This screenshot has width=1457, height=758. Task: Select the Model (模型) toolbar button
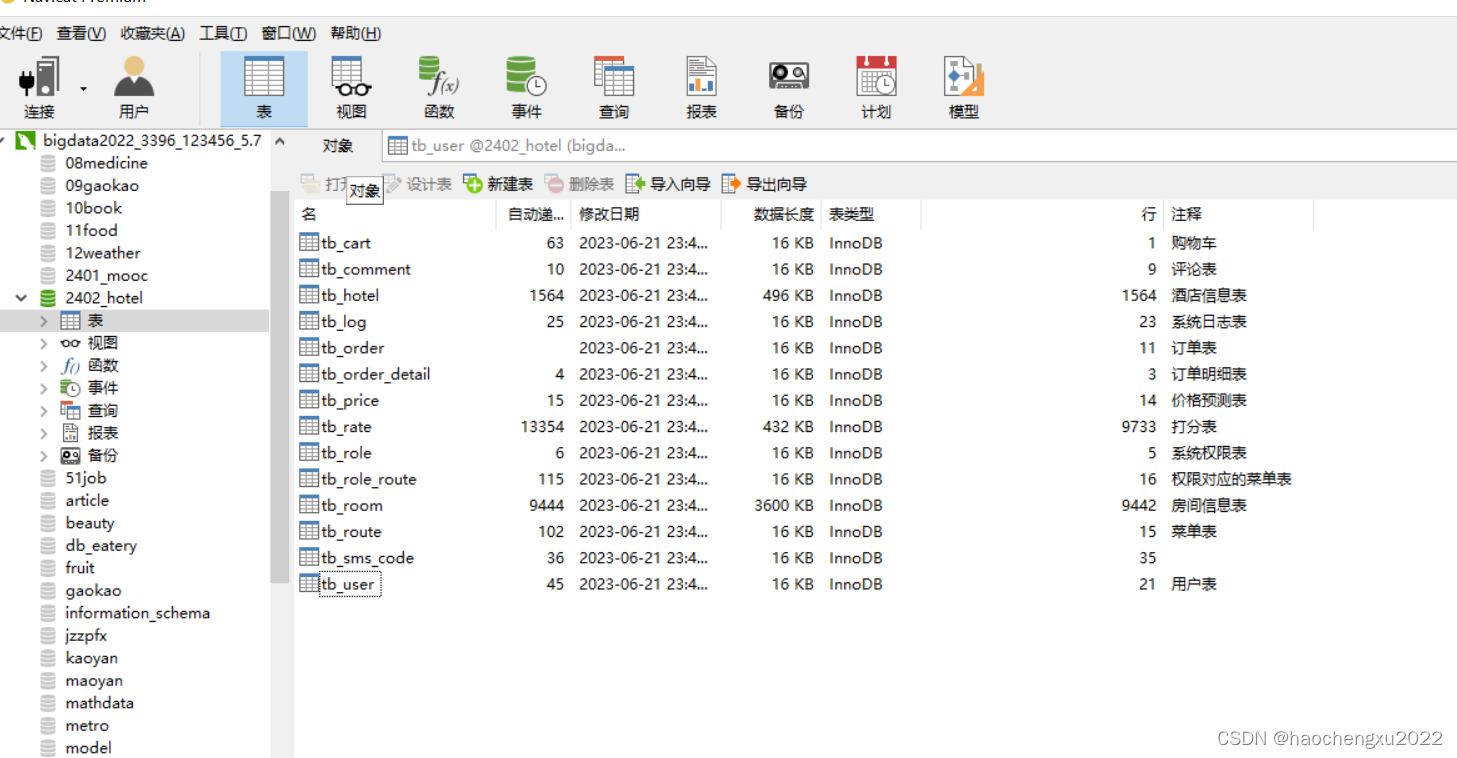pyautogui.click(x=964, y=88)
